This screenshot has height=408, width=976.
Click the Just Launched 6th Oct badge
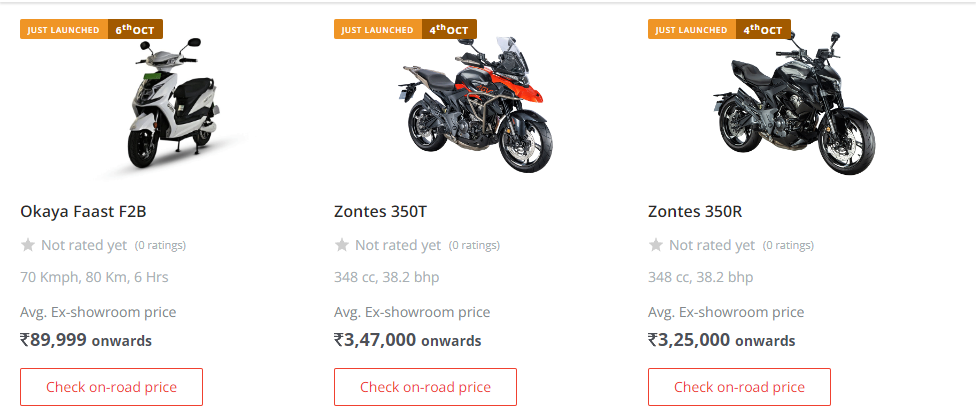(x=91, y=30)
